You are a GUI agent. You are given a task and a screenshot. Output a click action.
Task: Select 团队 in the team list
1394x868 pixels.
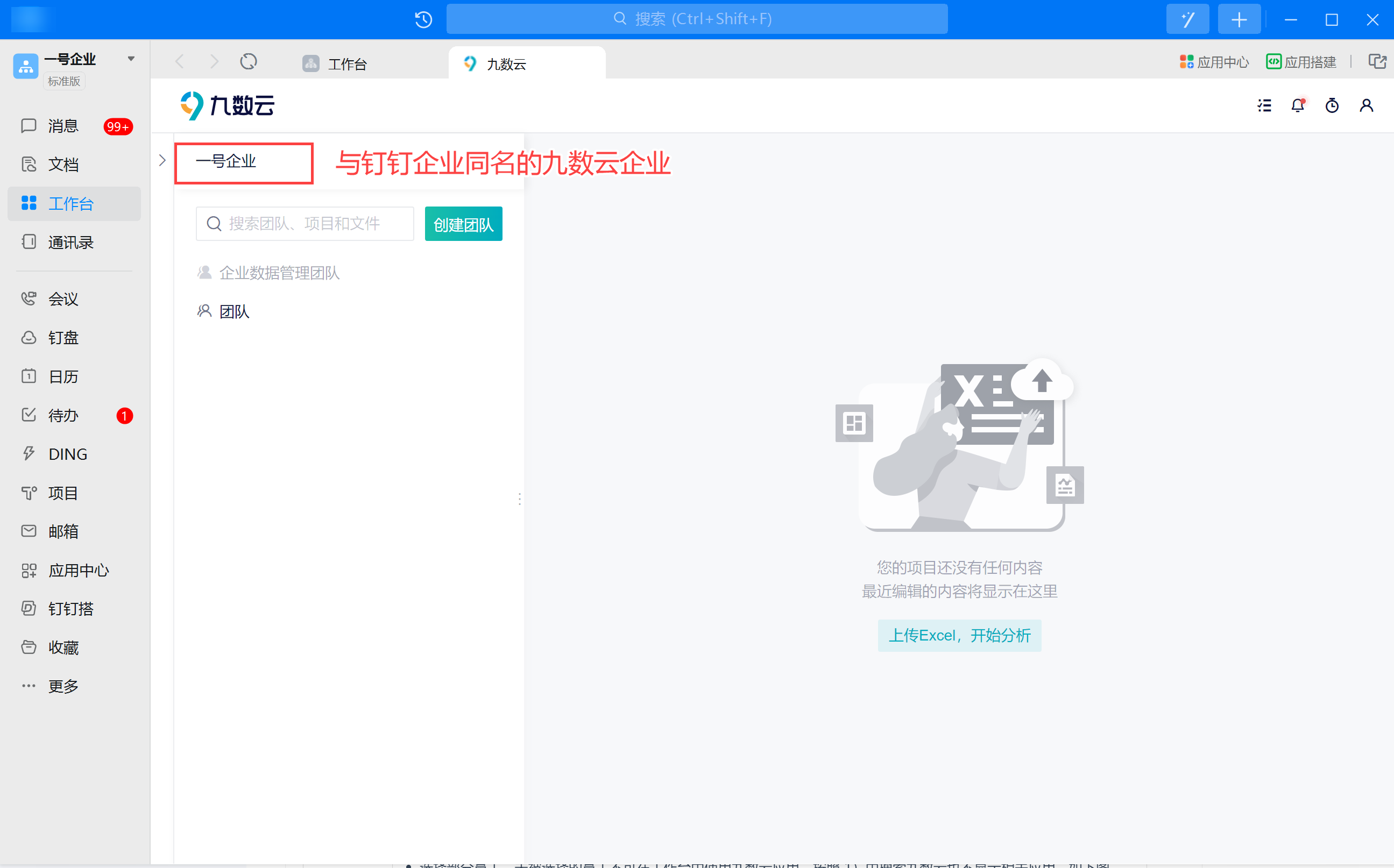234,312
